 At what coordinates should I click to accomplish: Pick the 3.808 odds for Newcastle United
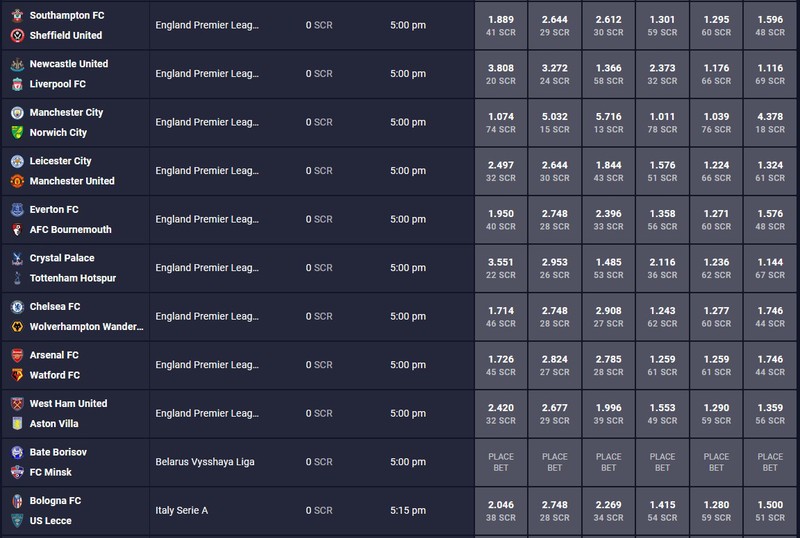point(501,74)
